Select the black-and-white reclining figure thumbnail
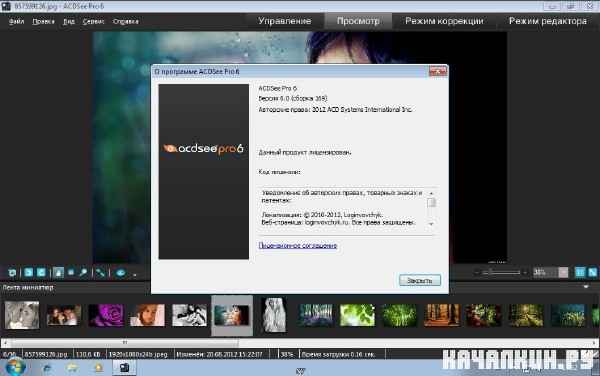This screenshot has width=600, height=376. coord(189,316)
